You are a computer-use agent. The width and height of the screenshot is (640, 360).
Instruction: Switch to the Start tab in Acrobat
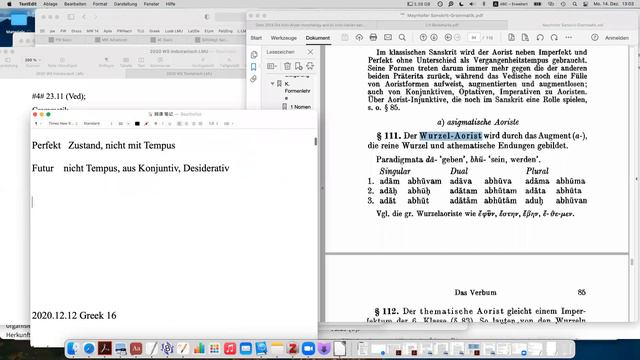(256, 38)
